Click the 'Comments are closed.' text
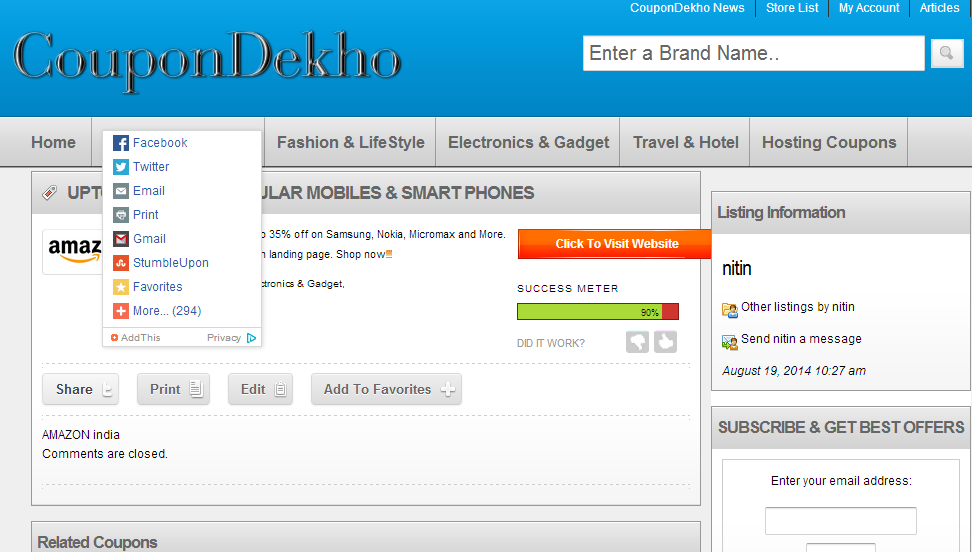The height and width of the screenshot is (552, 972). pos(105,454)
